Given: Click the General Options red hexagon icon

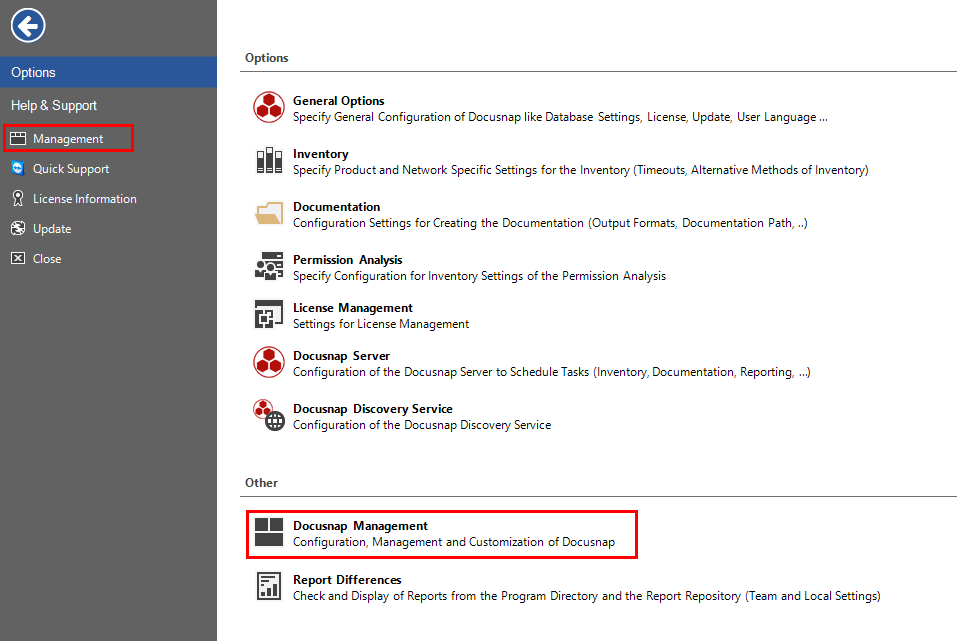Looking at the screenshot, I should click(269, 107).
